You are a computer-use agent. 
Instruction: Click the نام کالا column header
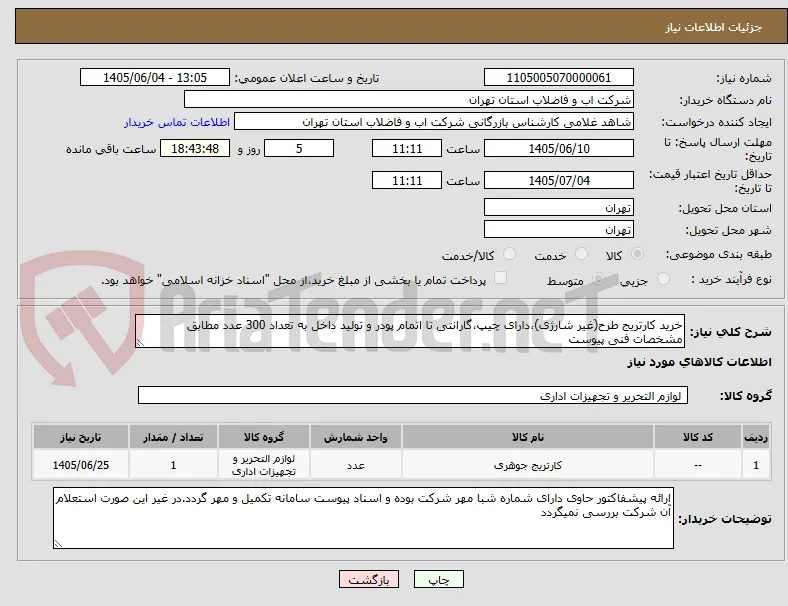coord(528,437)
